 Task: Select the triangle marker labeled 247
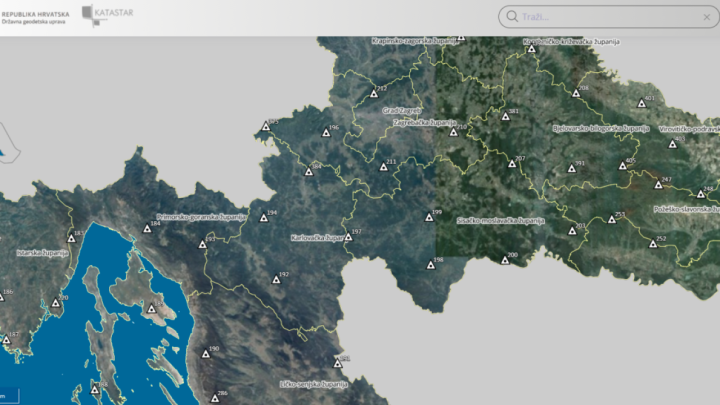657,186
